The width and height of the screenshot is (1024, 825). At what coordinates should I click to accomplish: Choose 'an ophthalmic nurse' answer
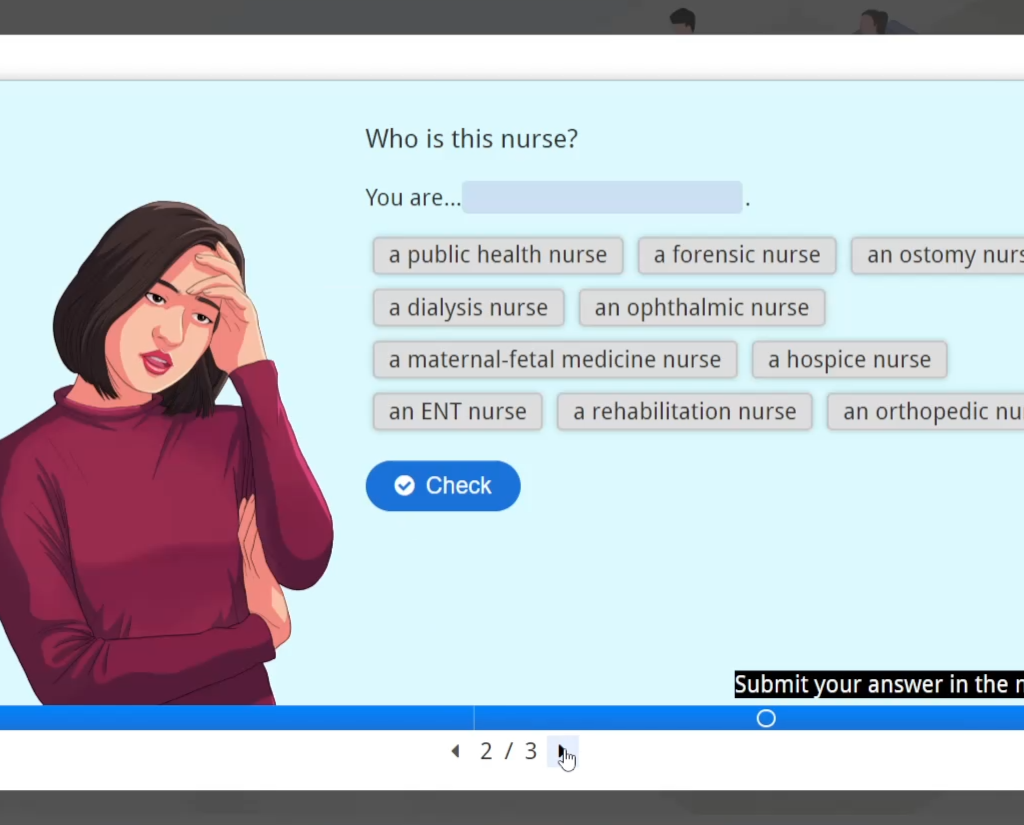[702, 307]
